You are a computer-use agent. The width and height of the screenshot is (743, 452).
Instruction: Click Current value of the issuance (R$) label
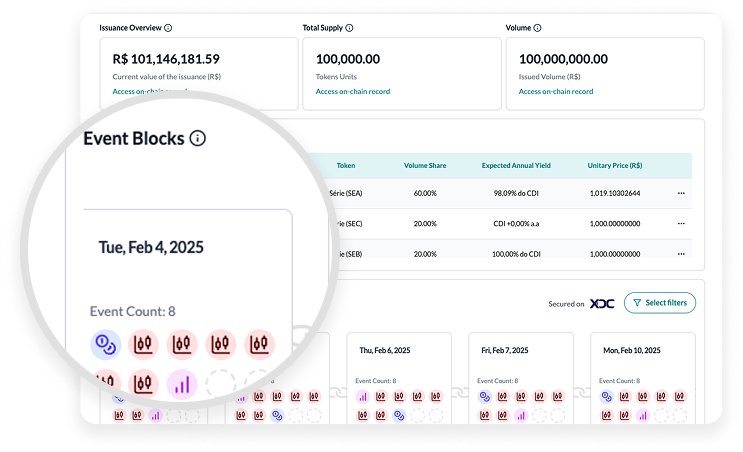click(x=167, y=77)
